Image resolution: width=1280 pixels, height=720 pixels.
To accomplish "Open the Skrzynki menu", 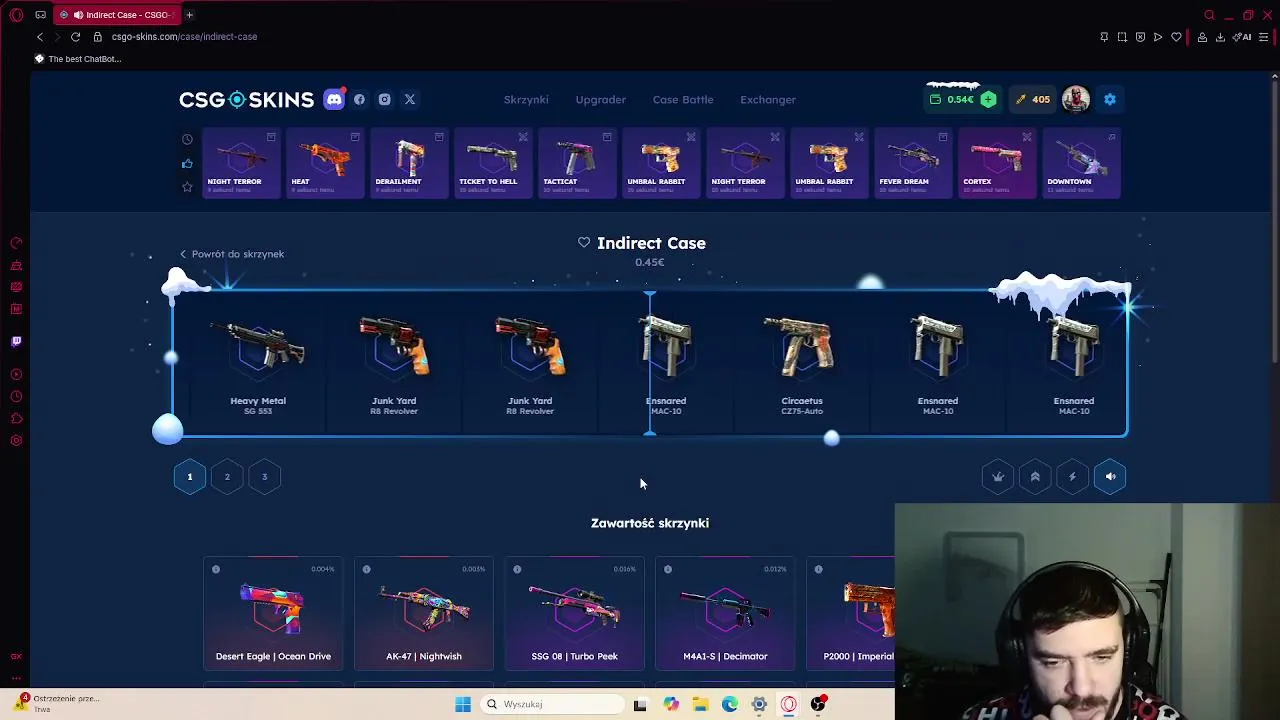I will pos(526,99).
